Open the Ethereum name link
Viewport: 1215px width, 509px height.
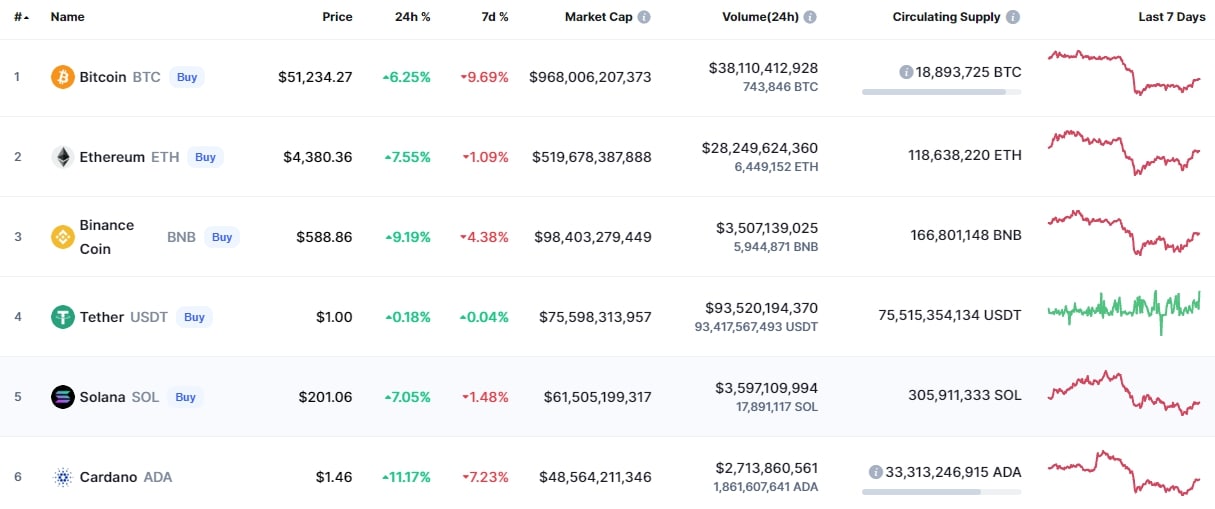pyautogui.click(x=112, y=157)
